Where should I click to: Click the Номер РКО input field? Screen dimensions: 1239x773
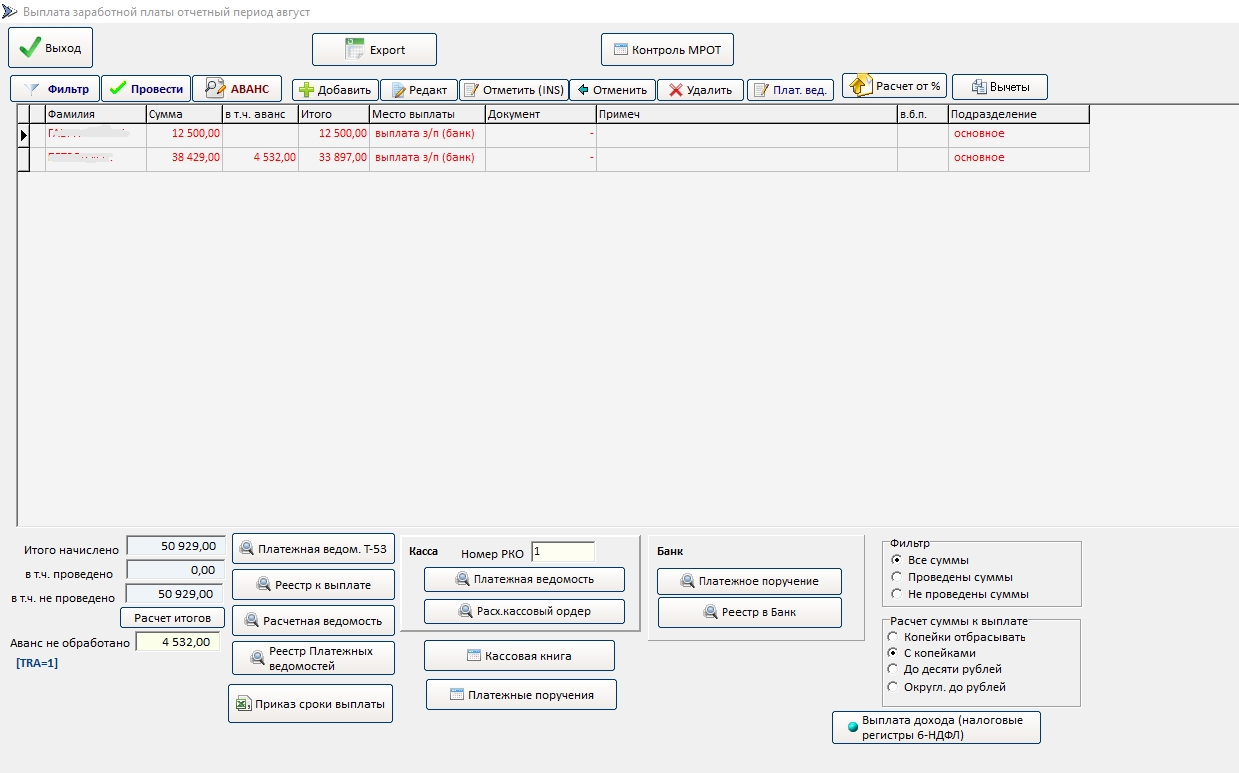(x=563, y=552)
